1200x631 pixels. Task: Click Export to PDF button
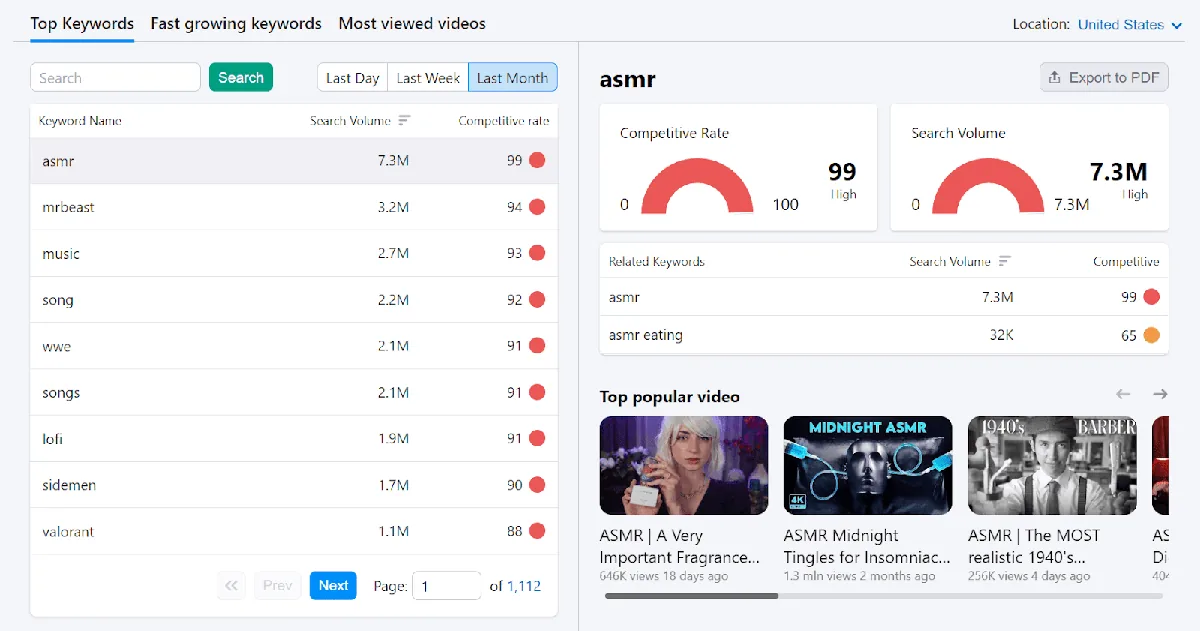coord(1104,78)
